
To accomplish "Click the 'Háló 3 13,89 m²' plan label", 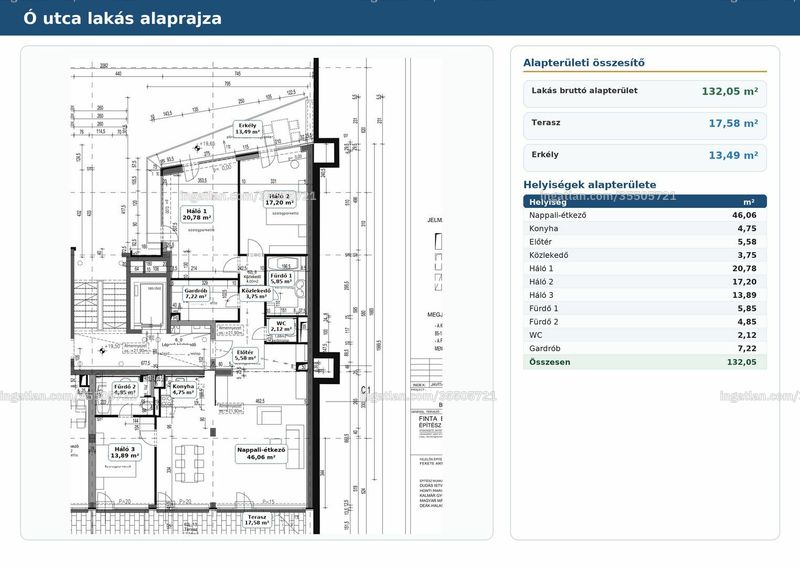I will (x=124, y=452).
